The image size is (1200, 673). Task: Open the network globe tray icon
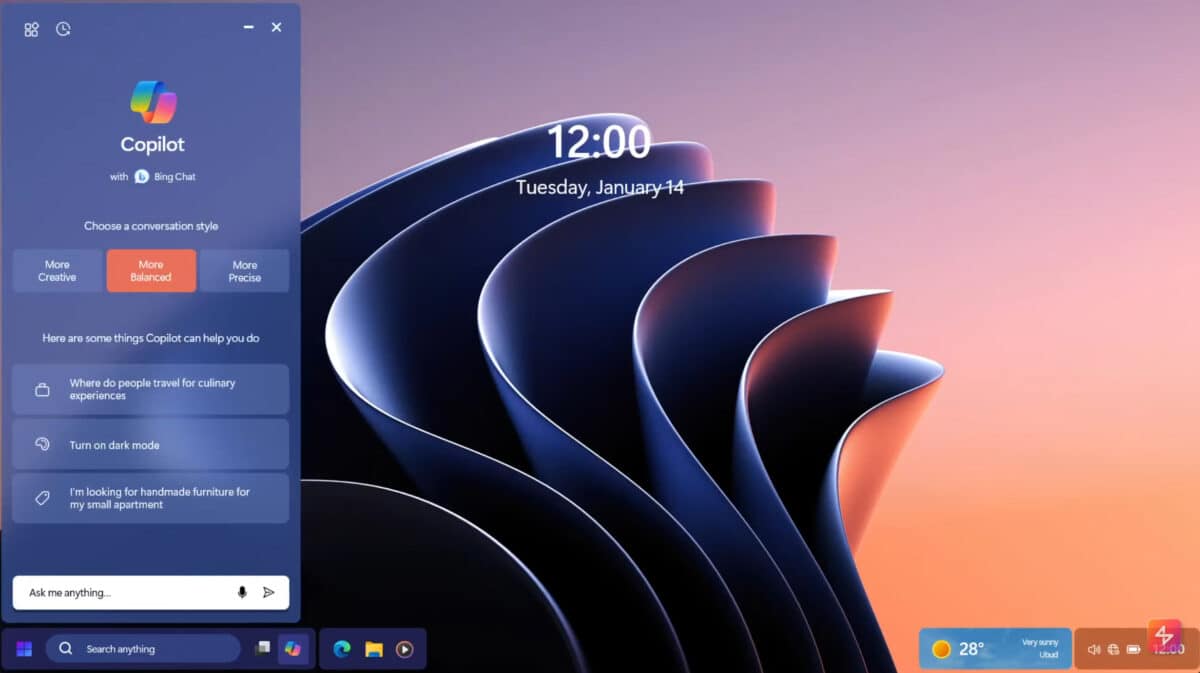(1113, 648)
